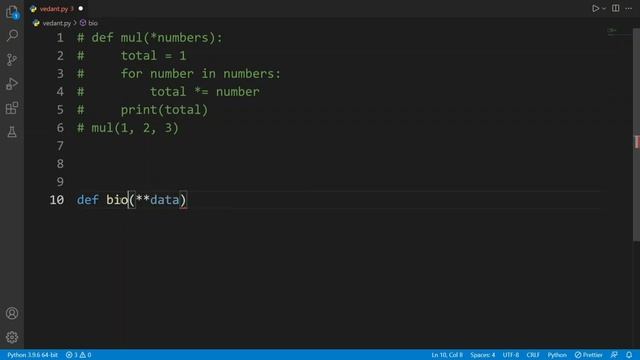Close the unsaved vedant.py tab dot
640x360 pixels.
point(80,9)
